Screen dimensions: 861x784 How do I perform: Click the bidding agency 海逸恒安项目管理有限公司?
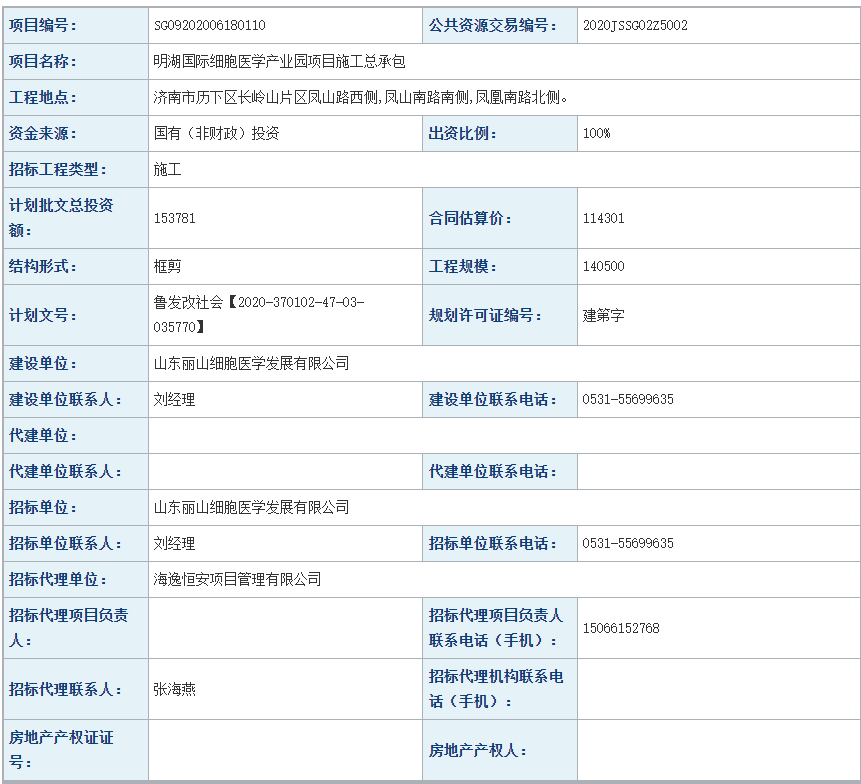tap(237, 579)
